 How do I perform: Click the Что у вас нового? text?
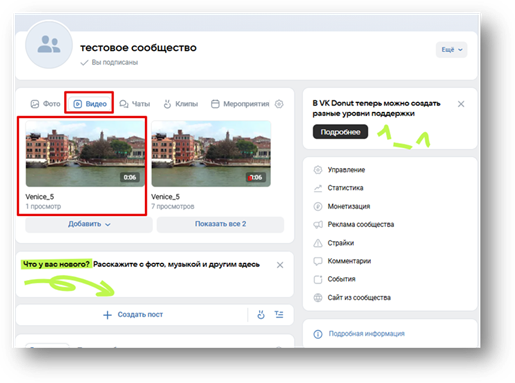coord(56,264)
